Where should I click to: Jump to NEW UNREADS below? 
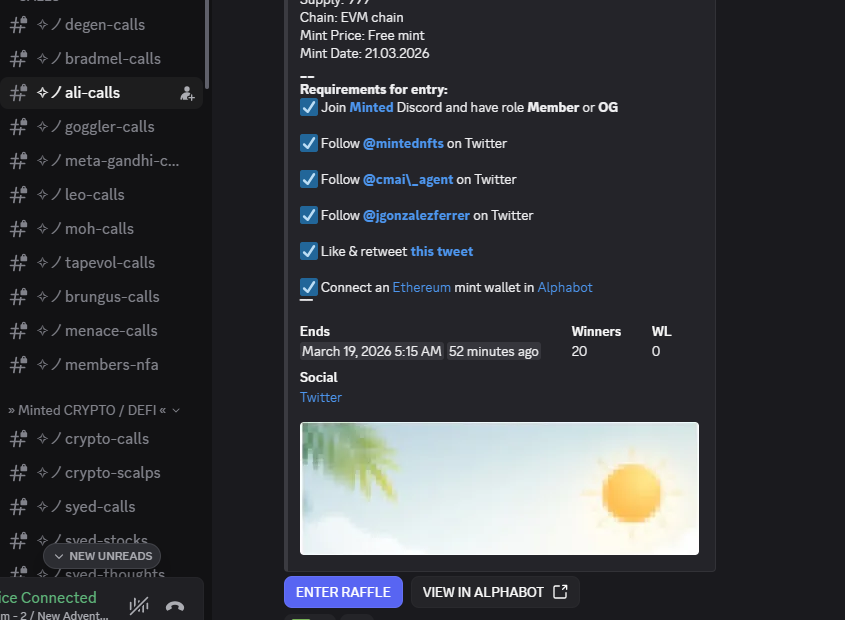[x=102, y=556]
